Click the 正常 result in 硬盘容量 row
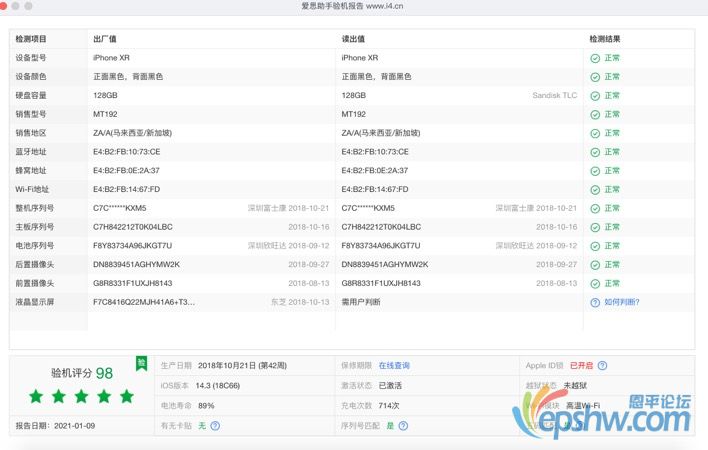Screen dimensions: 708x450 [612, 96]
